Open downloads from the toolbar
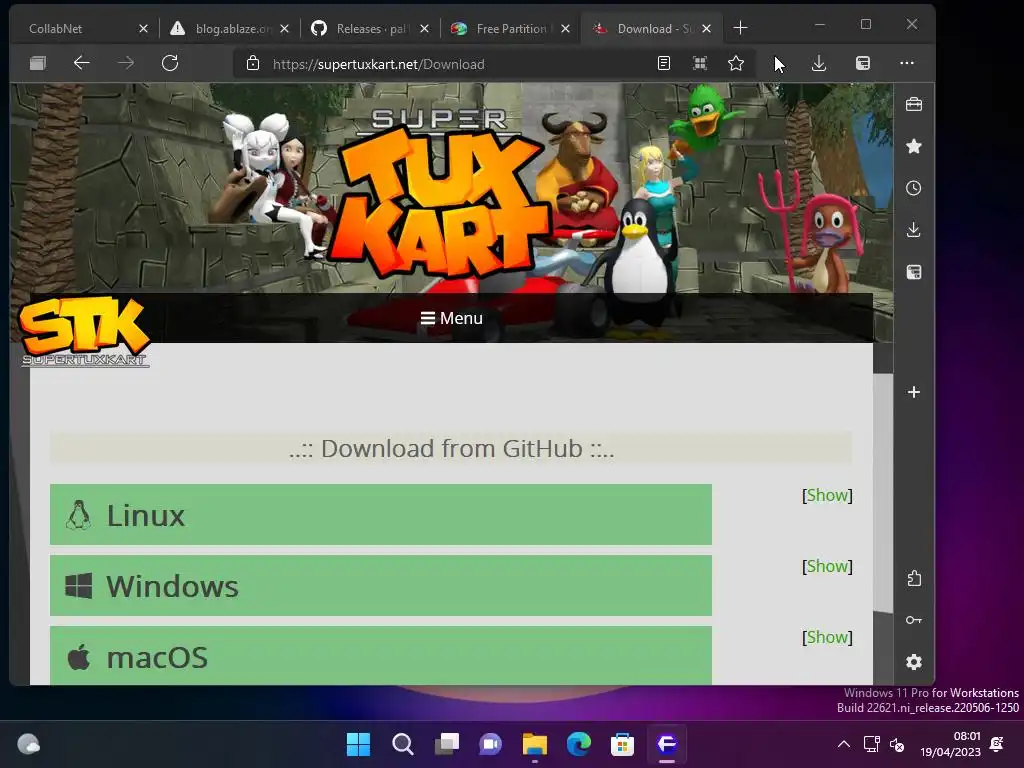Image resolution: width=1024 pixels, height=768 pixels. coord(819,63)
